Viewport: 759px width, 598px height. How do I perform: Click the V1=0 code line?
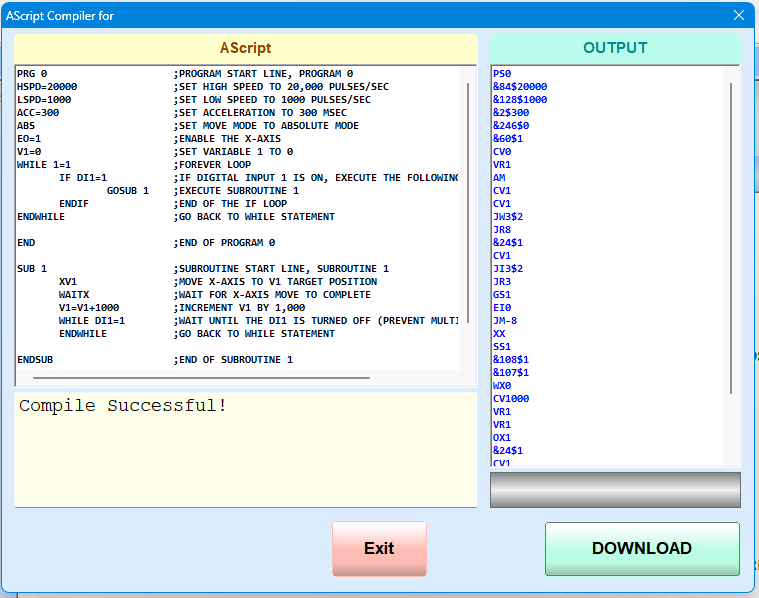tap(29, 152)
